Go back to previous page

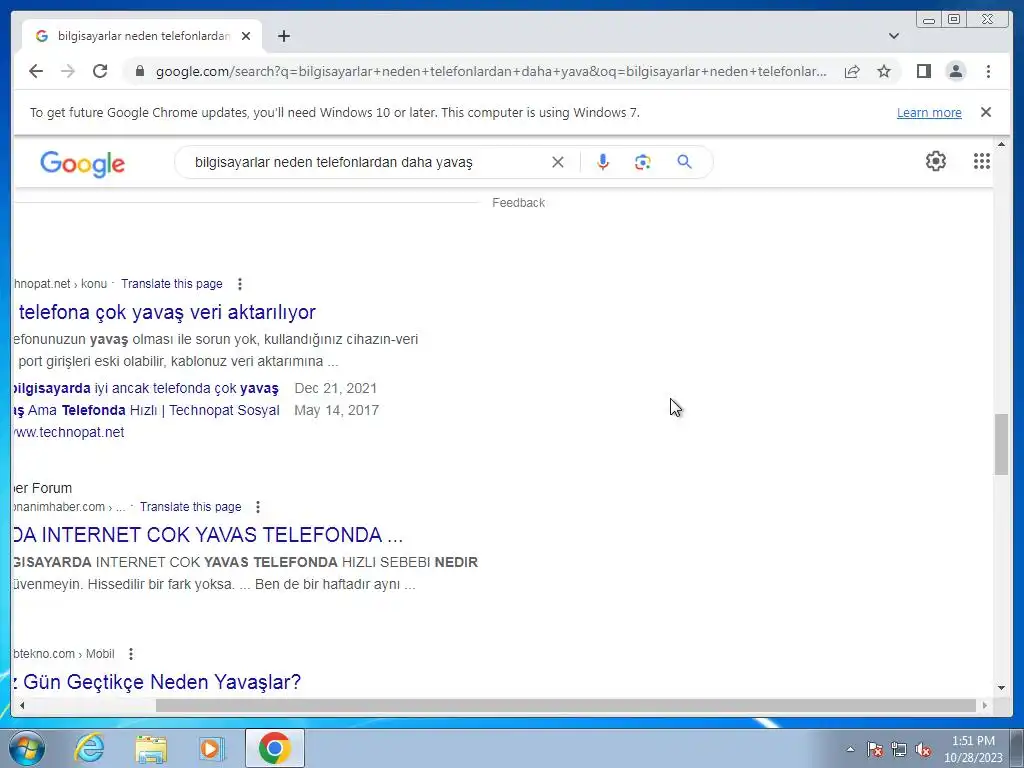[36, 71]
